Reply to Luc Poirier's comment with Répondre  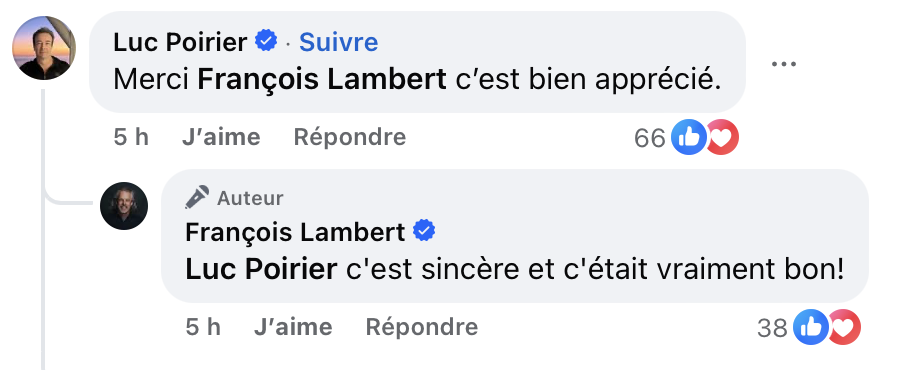[x=350, y=137]
